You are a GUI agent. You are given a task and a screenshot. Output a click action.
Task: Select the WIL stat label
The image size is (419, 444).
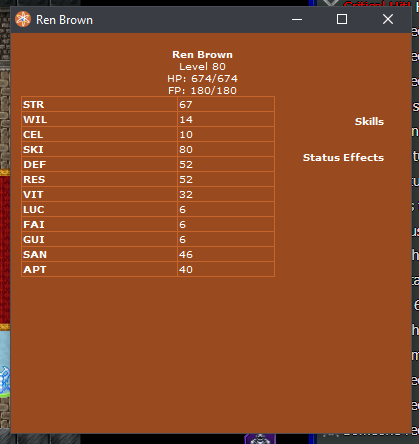click(35, 120)
